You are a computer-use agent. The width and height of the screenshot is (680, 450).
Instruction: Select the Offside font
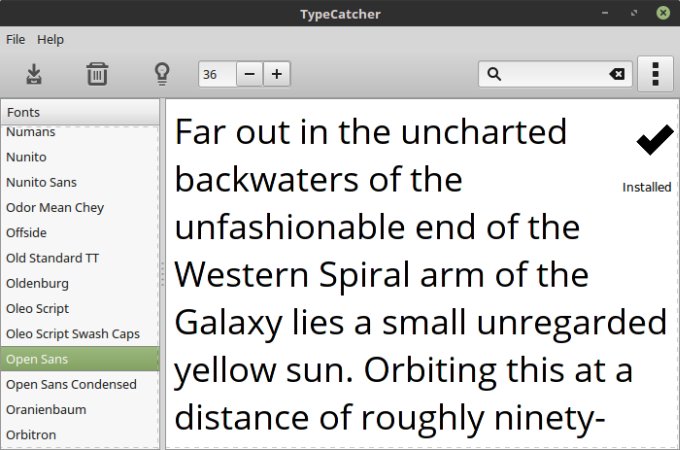(x=80, y=232)
